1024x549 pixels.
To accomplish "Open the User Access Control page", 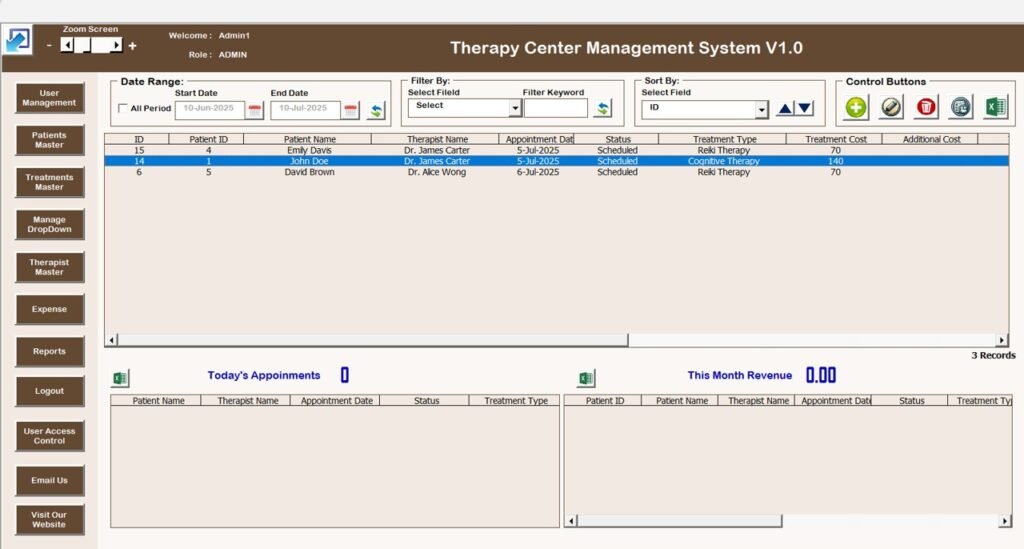I will click(x=49, y=436).
